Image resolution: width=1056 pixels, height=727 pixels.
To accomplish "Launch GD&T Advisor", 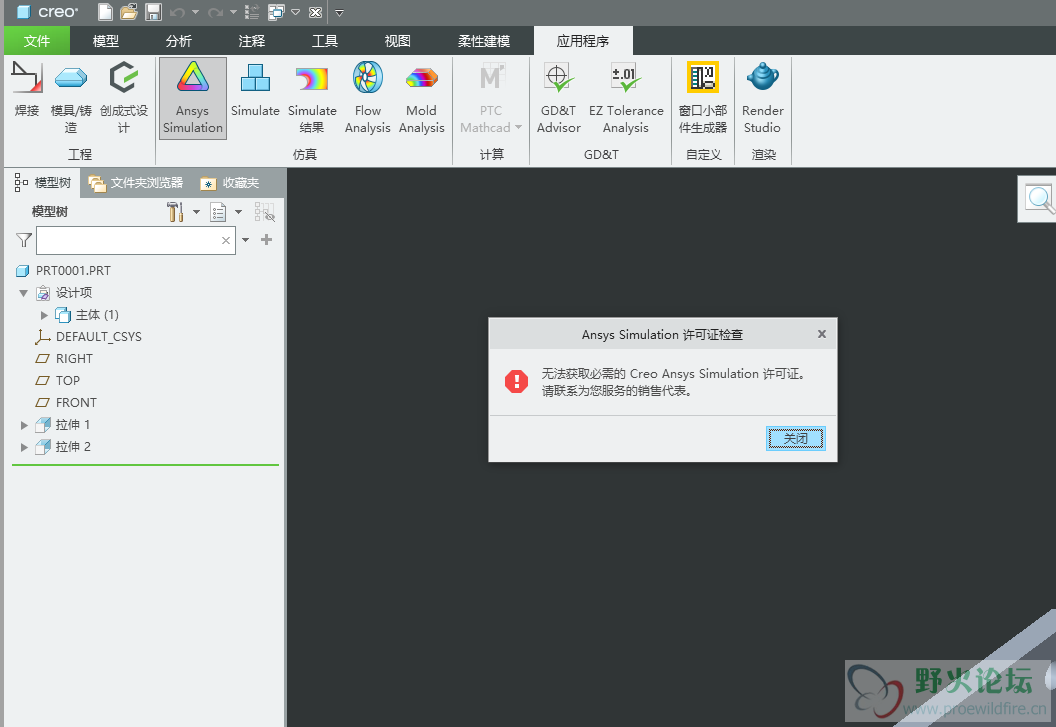I will click(558, 98).
